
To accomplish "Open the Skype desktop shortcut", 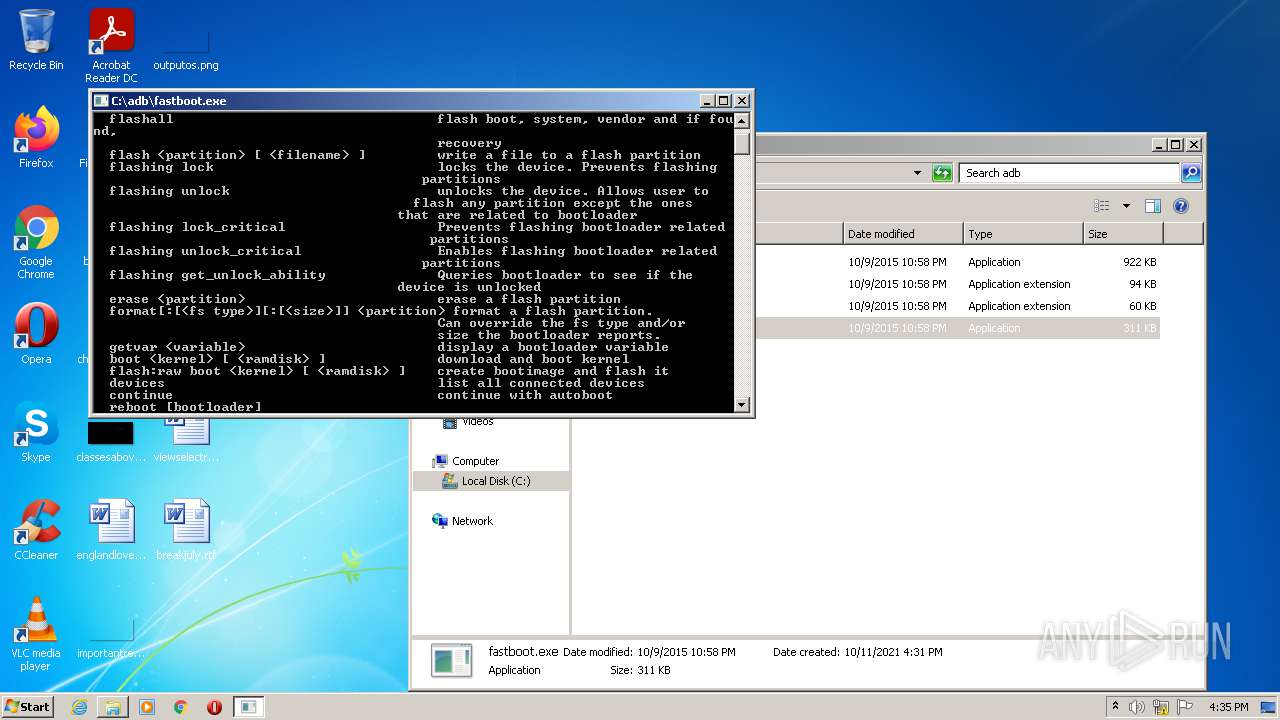I will pyautogui.click(x=36, y=432).
